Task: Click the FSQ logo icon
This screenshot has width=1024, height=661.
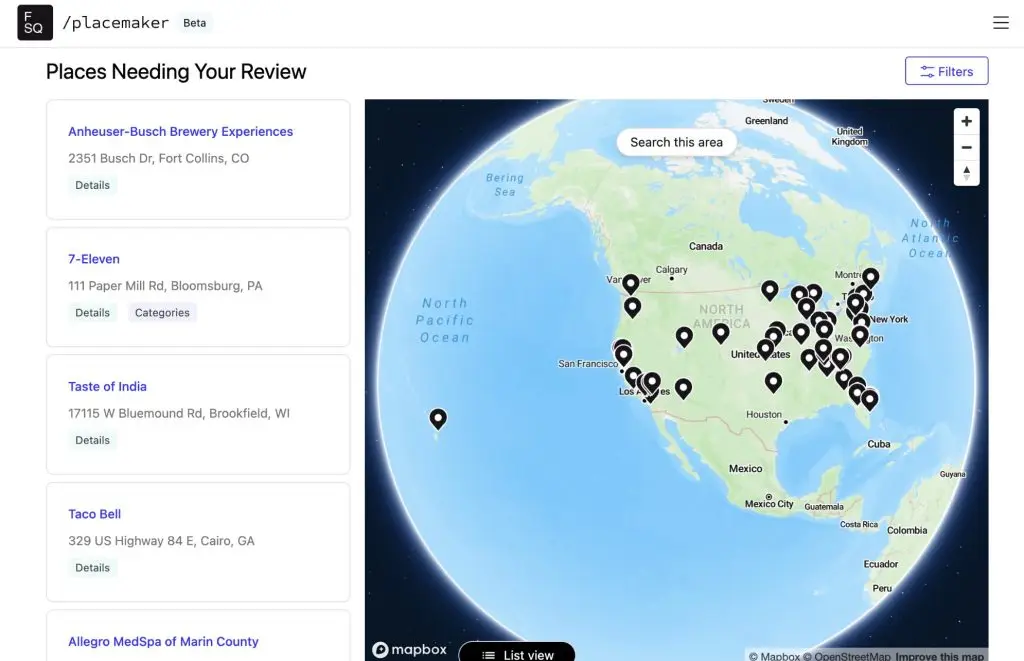Action: (x=35, y=23)
